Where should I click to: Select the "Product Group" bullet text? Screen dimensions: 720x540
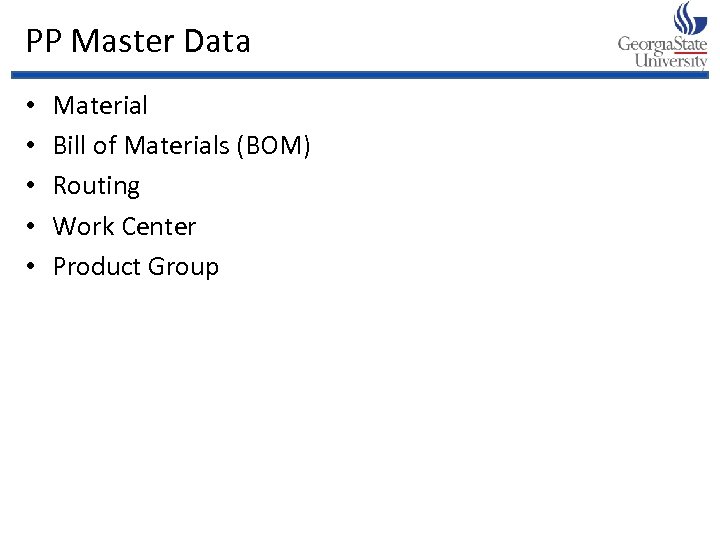(x=135, y=267)
